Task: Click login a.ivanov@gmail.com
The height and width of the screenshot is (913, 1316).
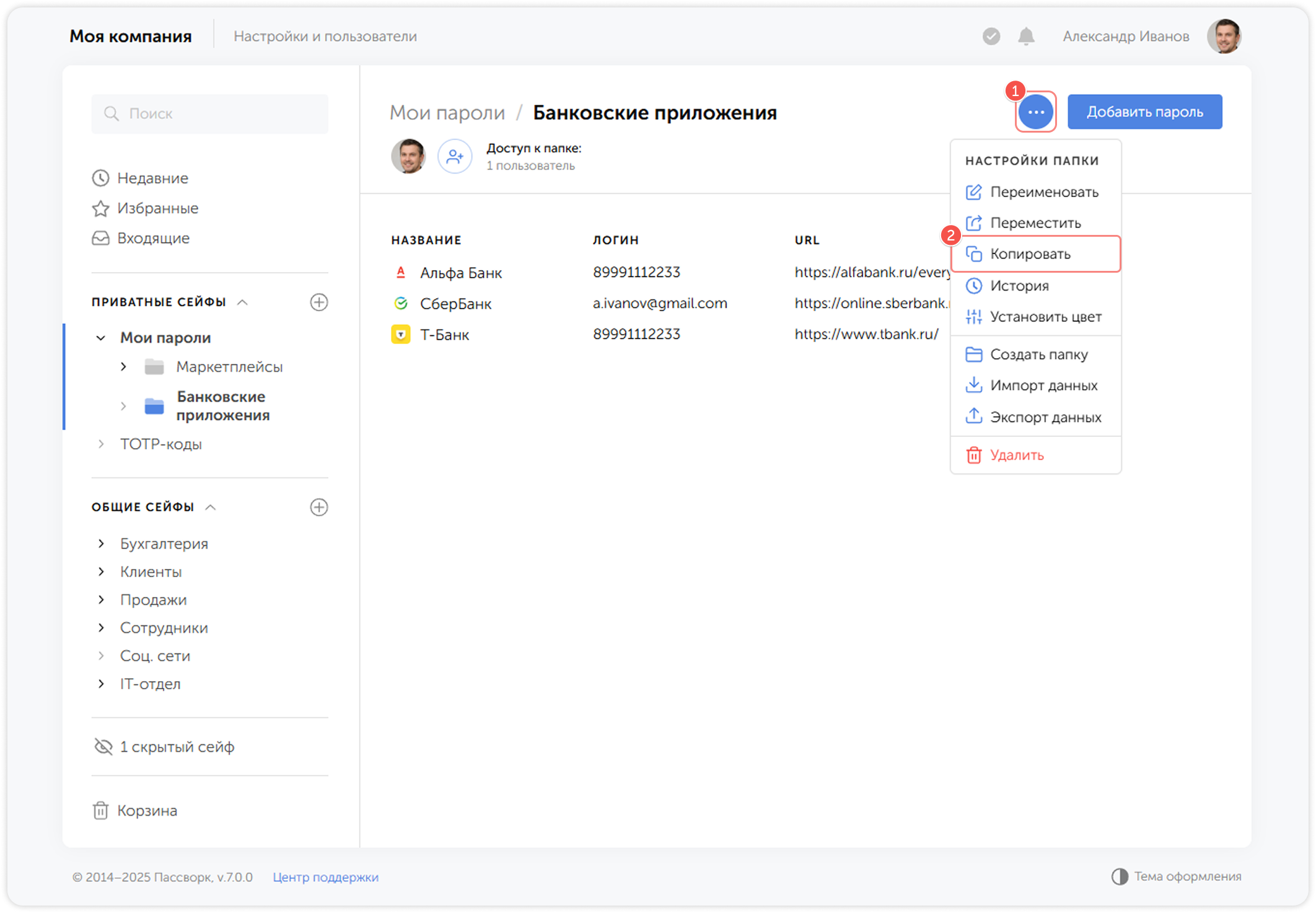Action: point(660,303)
